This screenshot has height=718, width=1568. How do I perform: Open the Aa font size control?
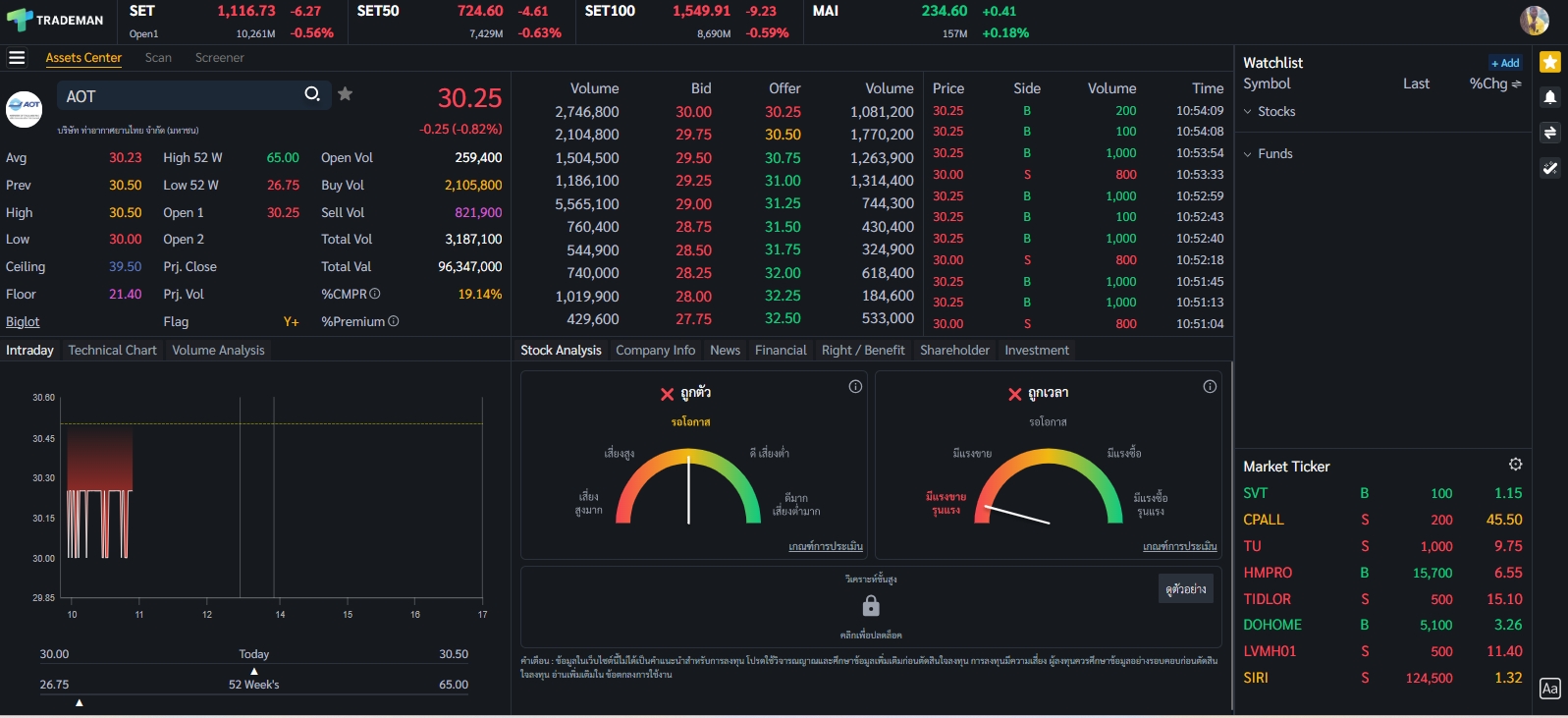tap(1549, 689)
